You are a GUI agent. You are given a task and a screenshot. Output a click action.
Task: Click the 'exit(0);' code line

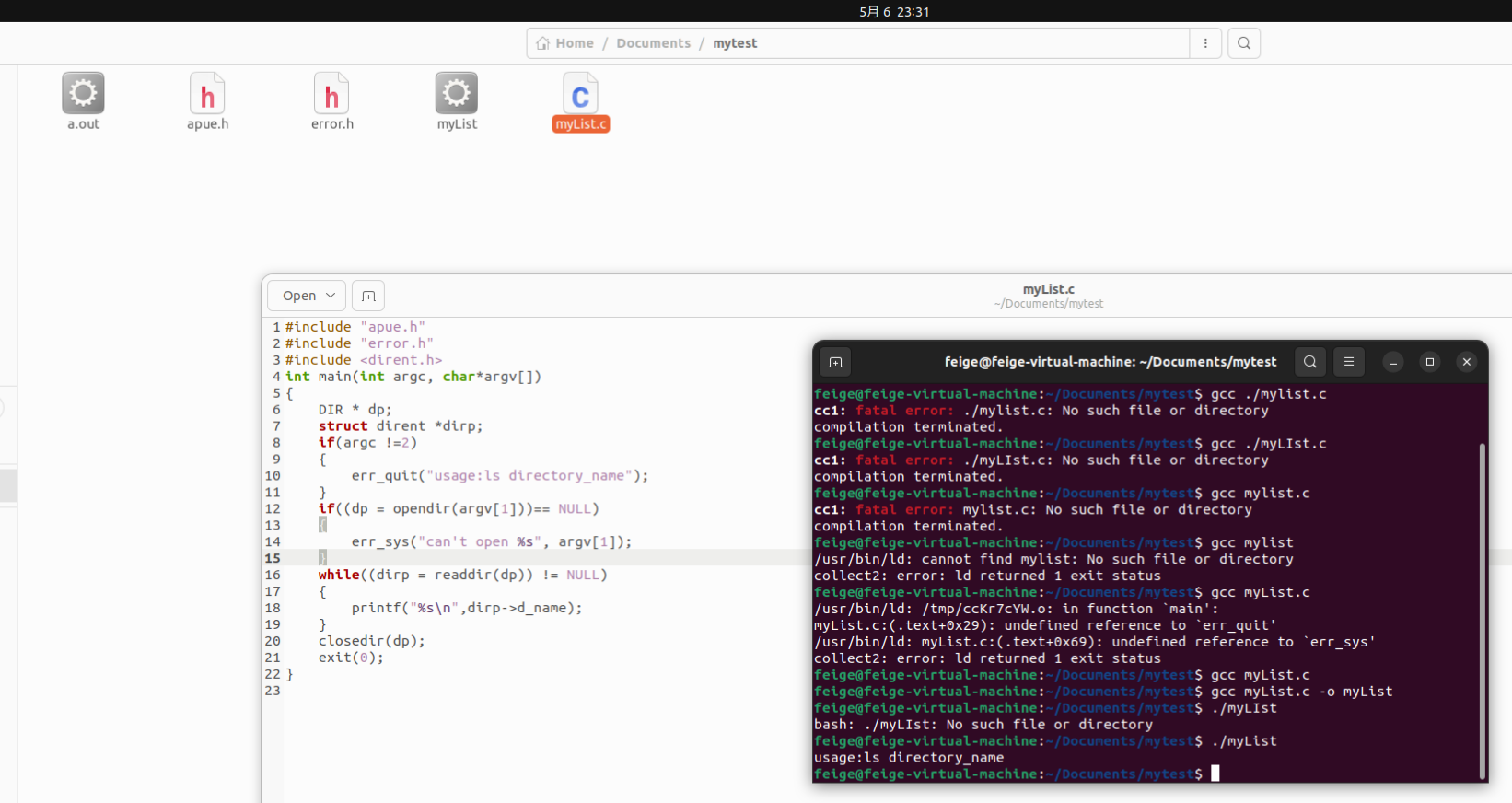pyautogui.click(x=351, y=658)
